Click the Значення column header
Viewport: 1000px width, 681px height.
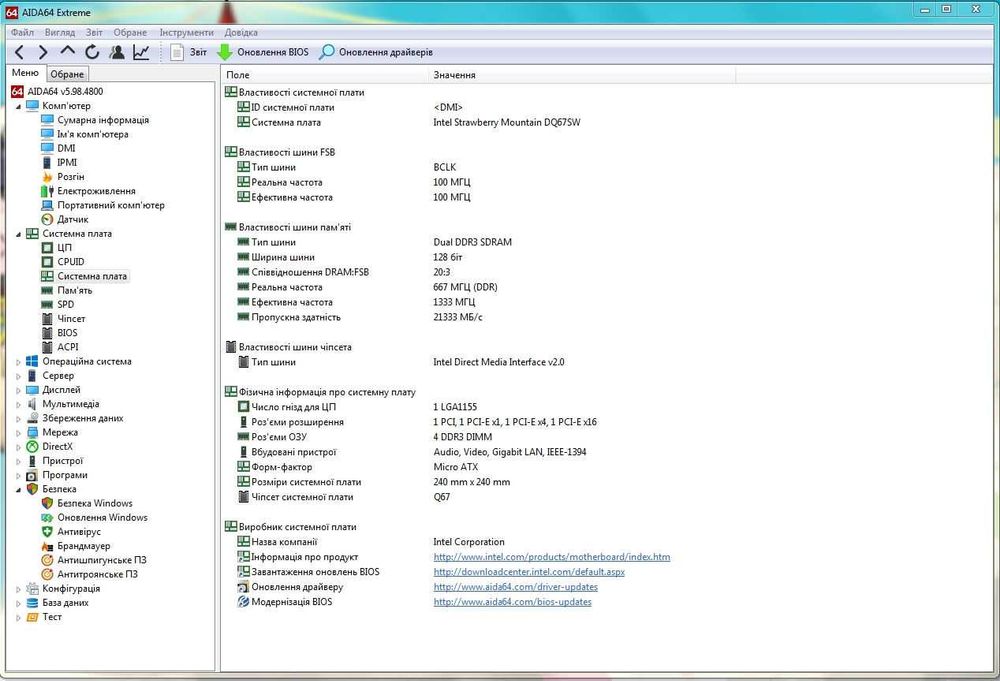tap(582, 75)
